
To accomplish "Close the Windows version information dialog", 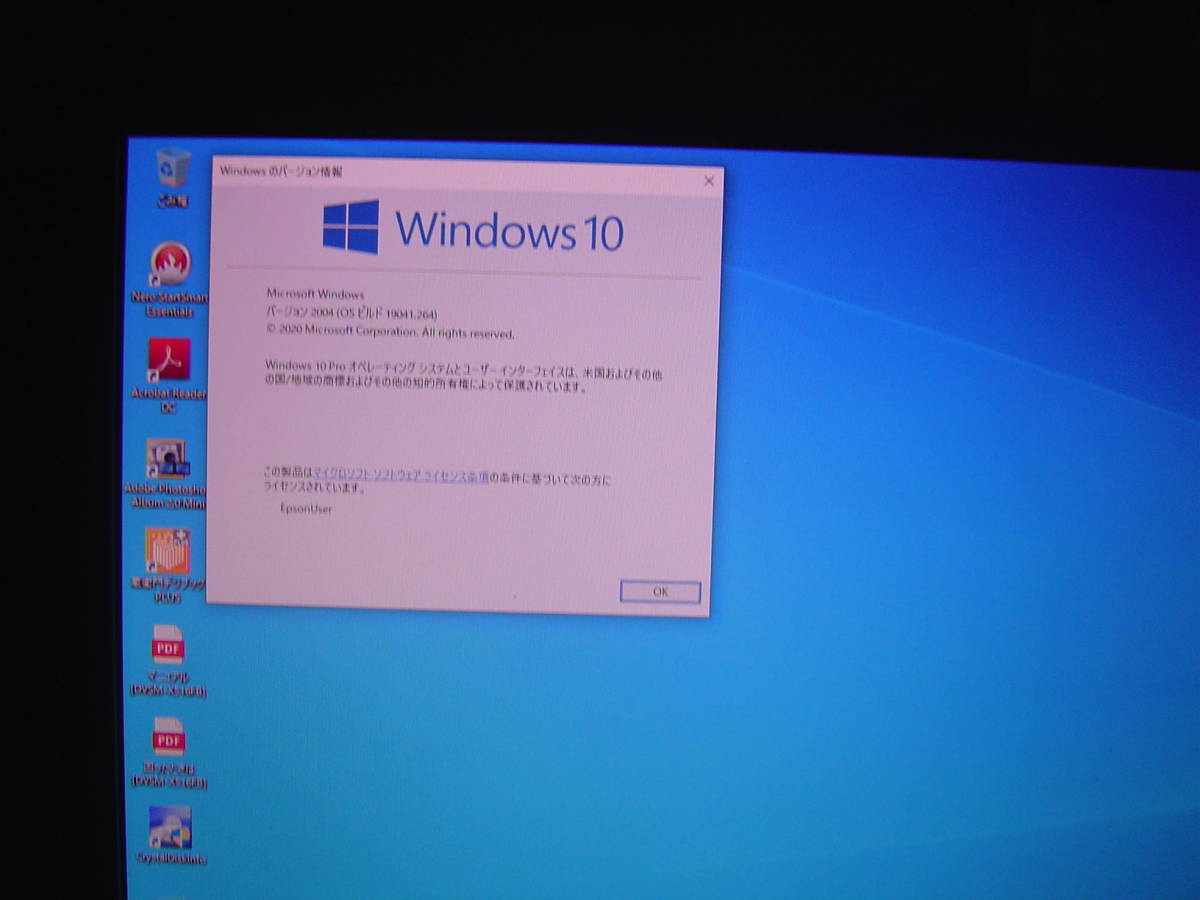I will click(x=709, y=181).
